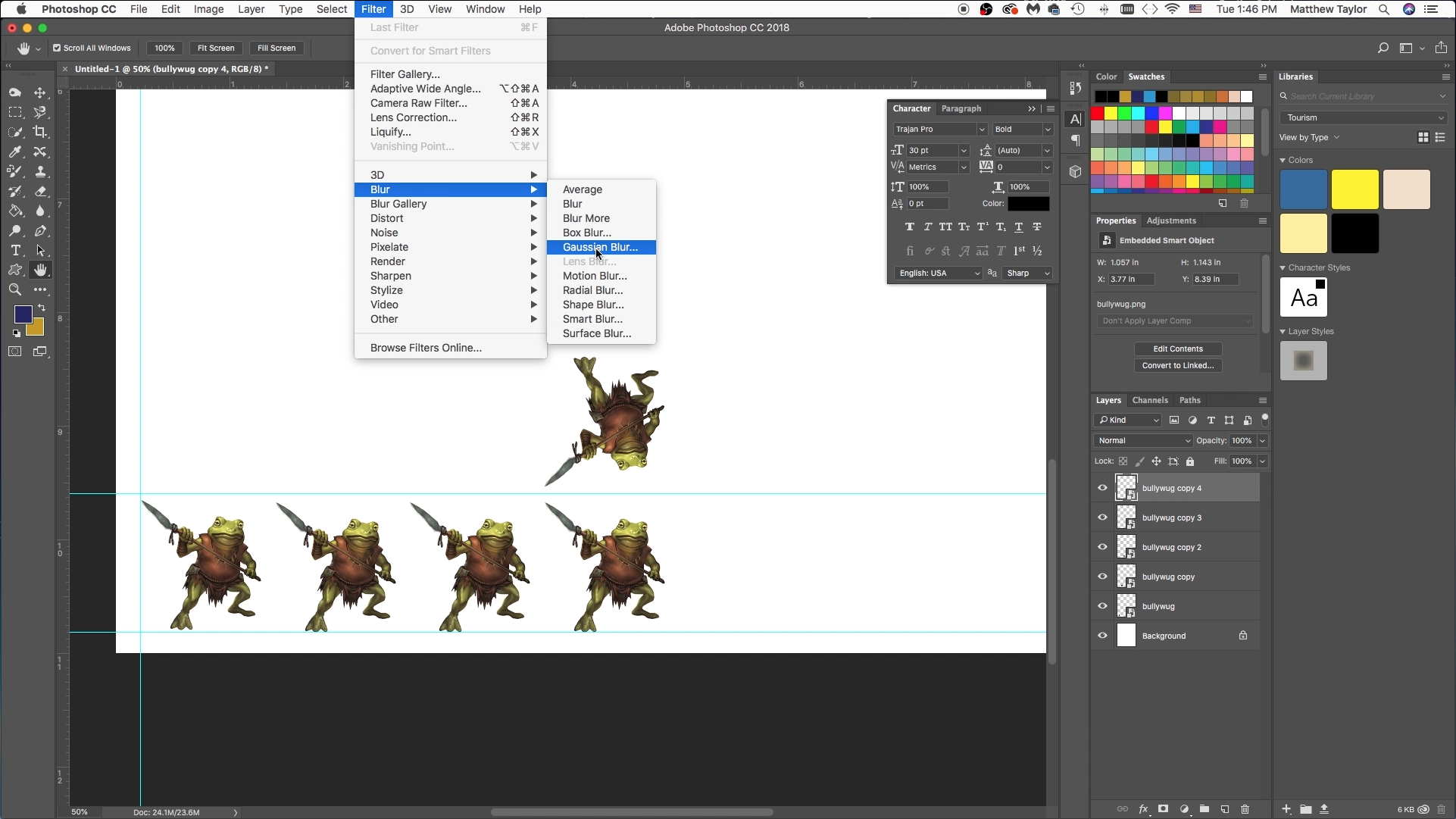1456x819 pixels.
Task: Switch to the Paragraph tab
Action: (x=961, y=108)
